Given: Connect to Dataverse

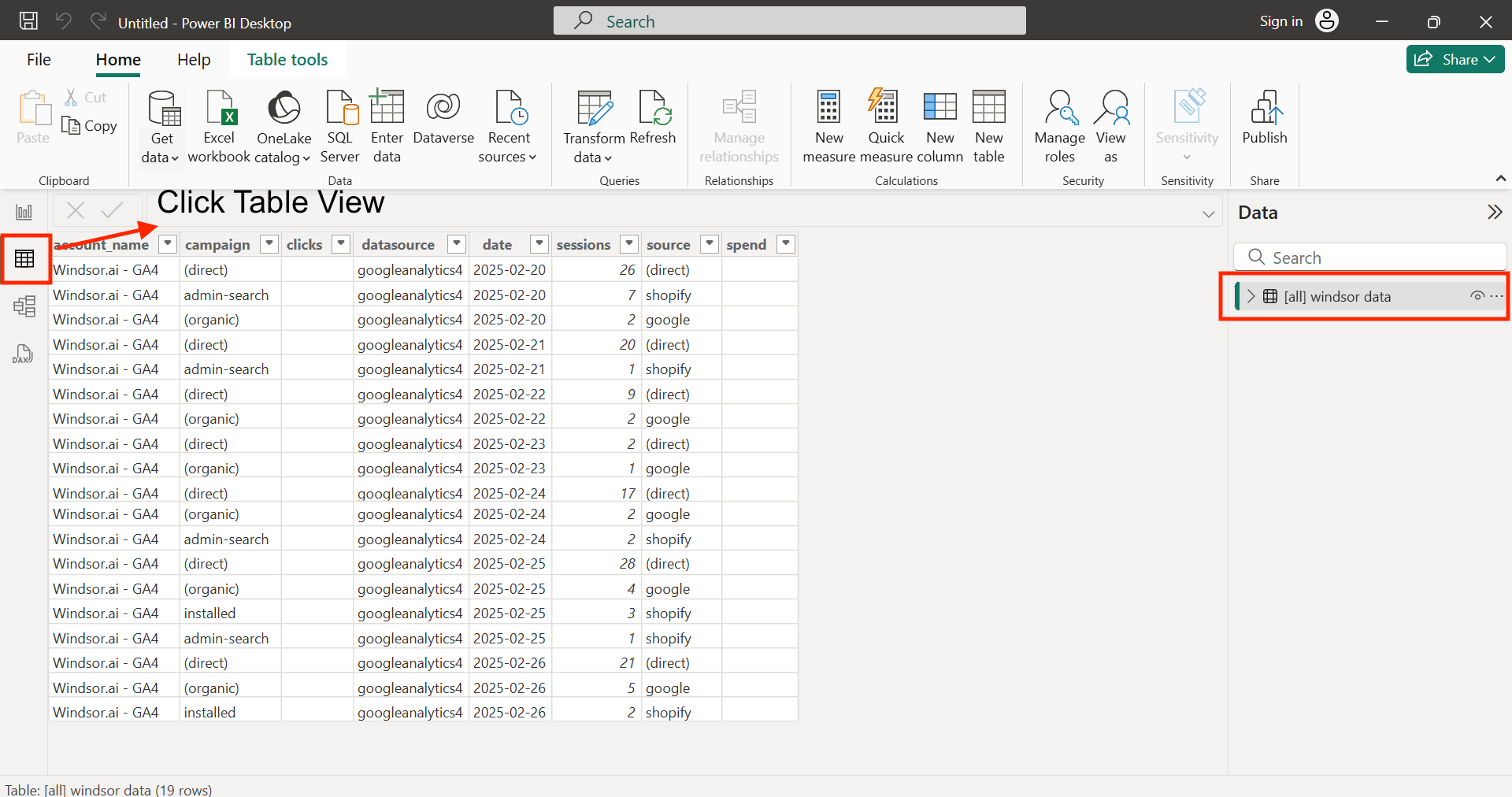Looking at the screenshot, I should pos(443,118).
